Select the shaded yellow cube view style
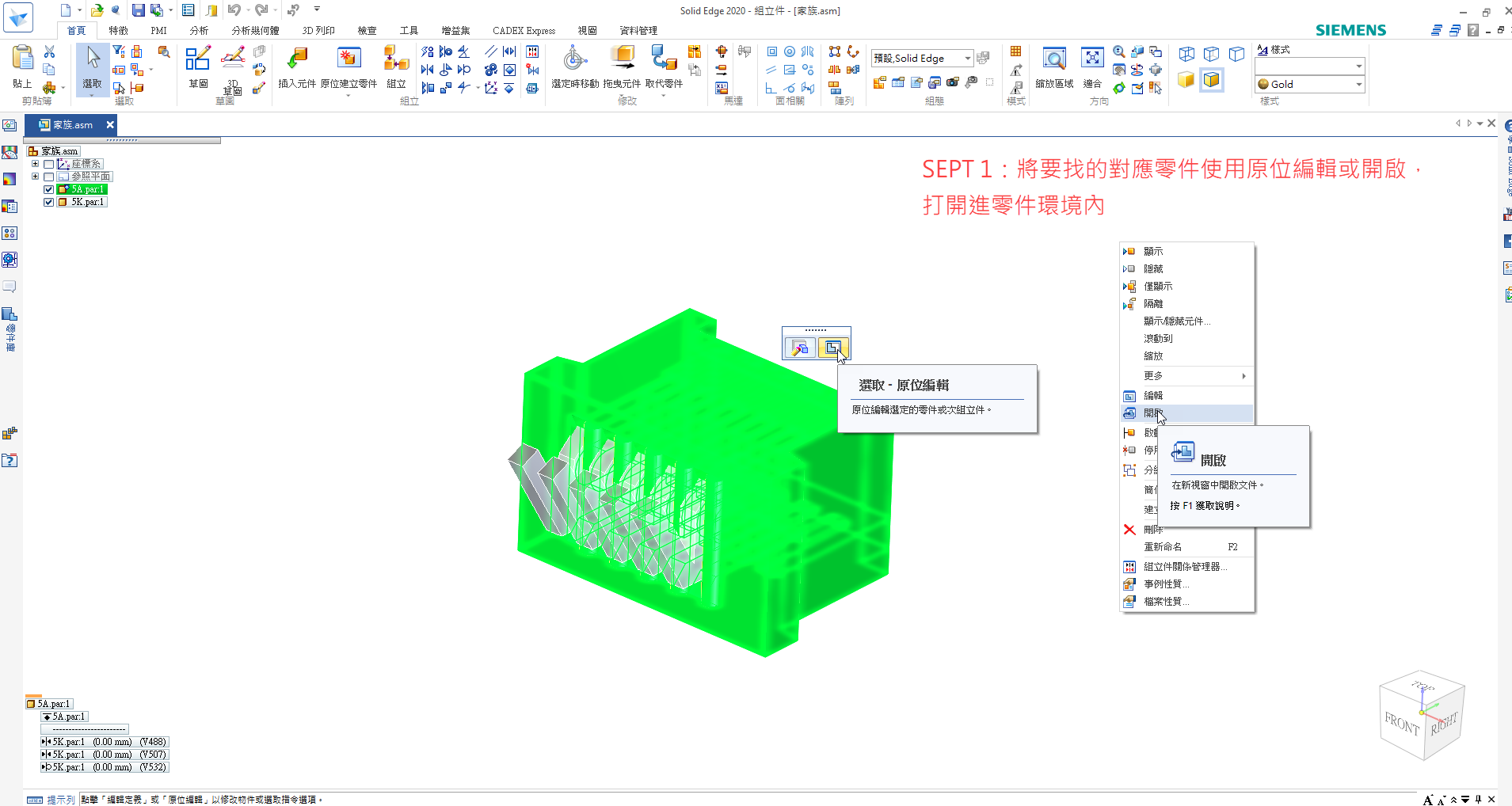Viewport: 1512px width, 806px height. click(x=1186, y=80)
